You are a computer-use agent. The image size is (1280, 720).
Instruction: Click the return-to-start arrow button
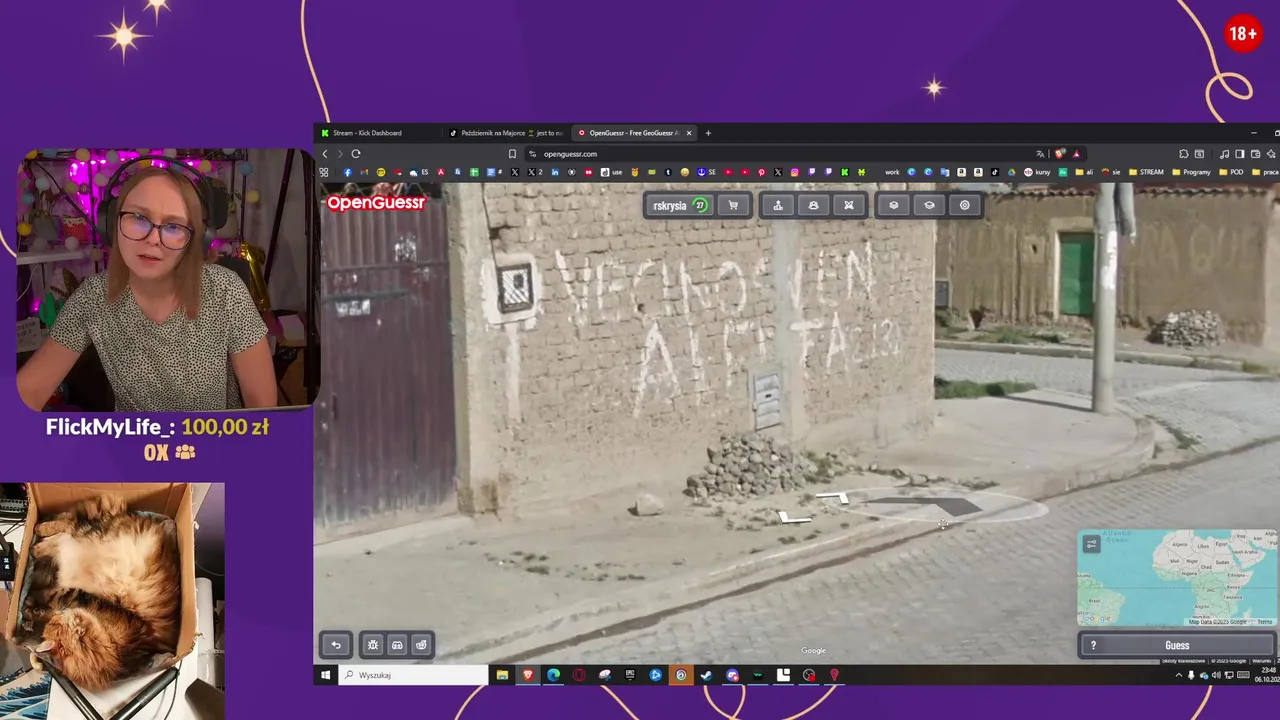[336, 645]
